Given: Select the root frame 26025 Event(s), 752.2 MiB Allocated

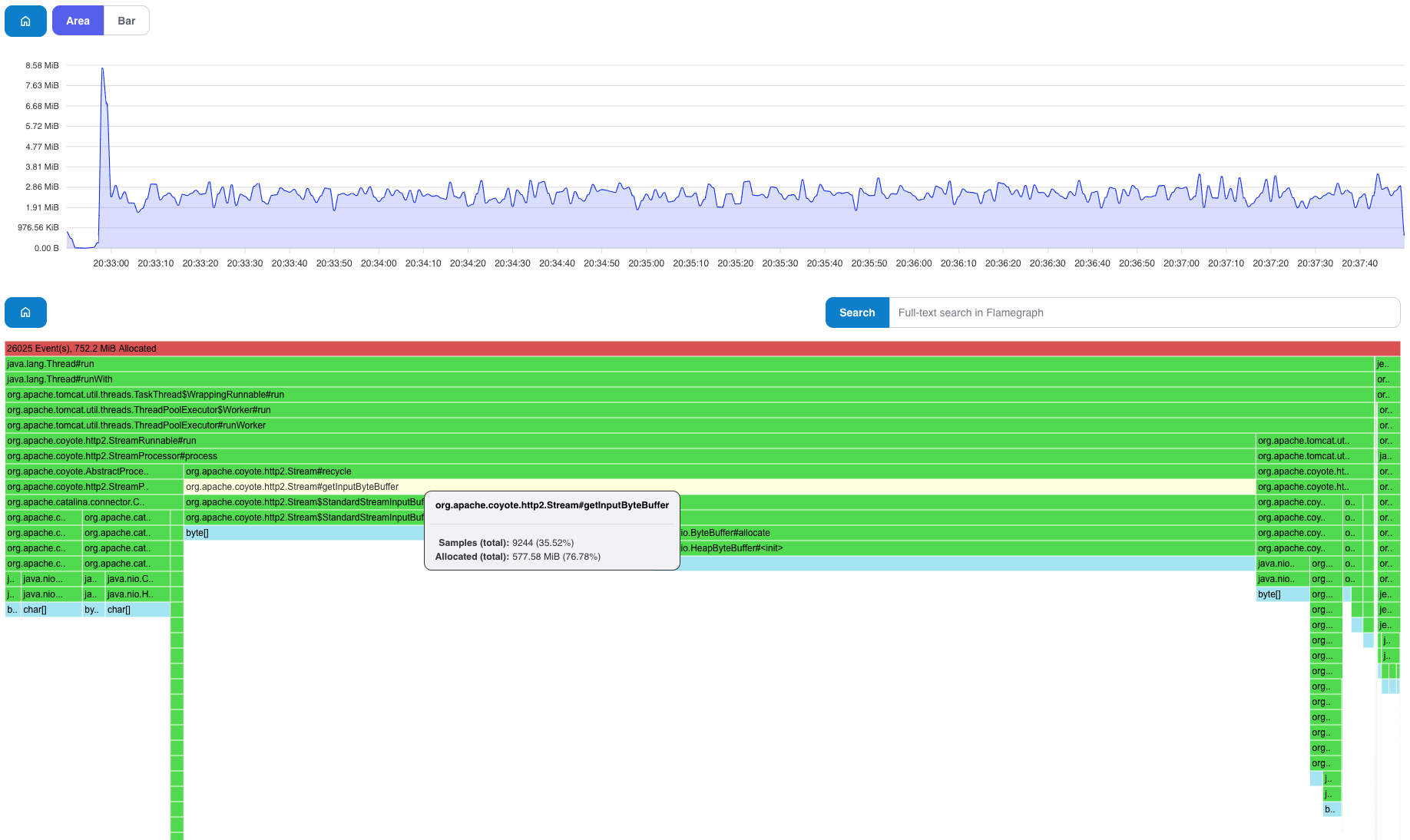Looking at the screenshot, I should (703, 349).
